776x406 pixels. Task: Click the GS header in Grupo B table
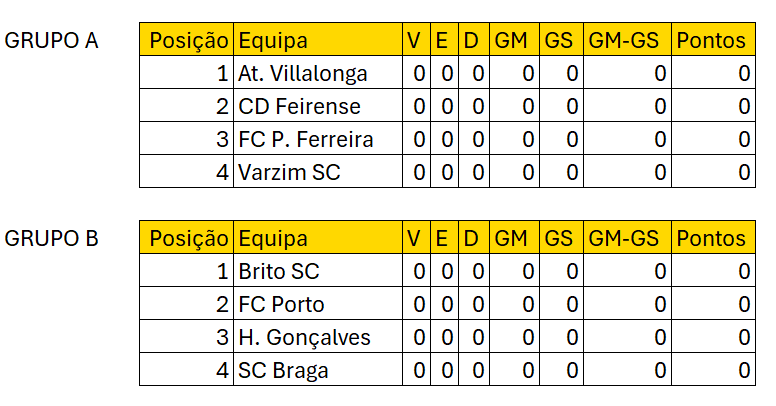click(x=559, y=239)
